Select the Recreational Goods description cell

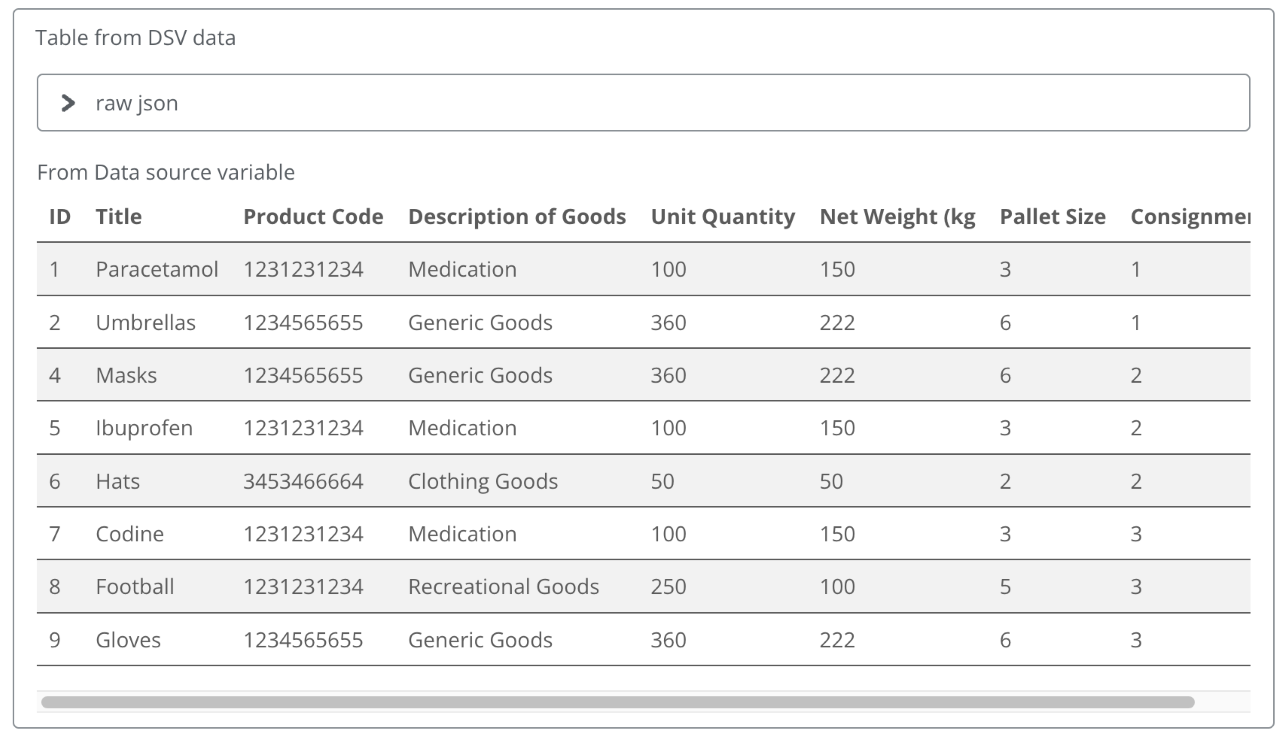tap(503, 588)
